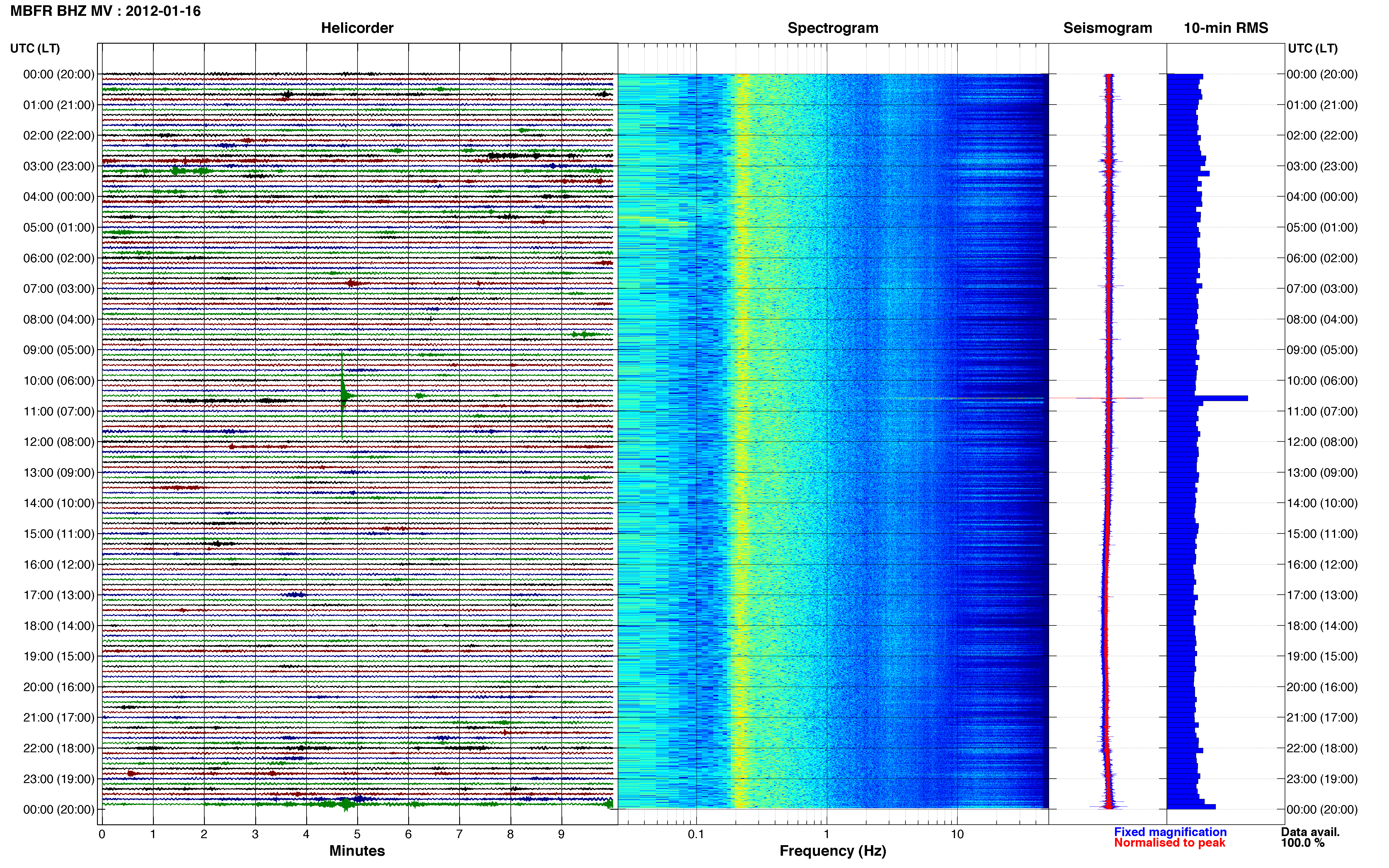Click left time label '15:00 (11:00)'
The height and width of the screenshot is (868, 1389).
click(x=59, y=534)
